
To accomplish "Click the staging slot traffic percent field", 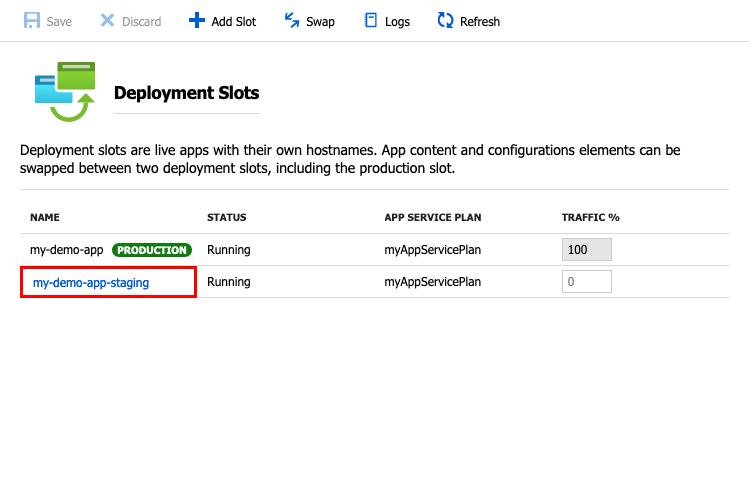I will click(x=586, y=282).
